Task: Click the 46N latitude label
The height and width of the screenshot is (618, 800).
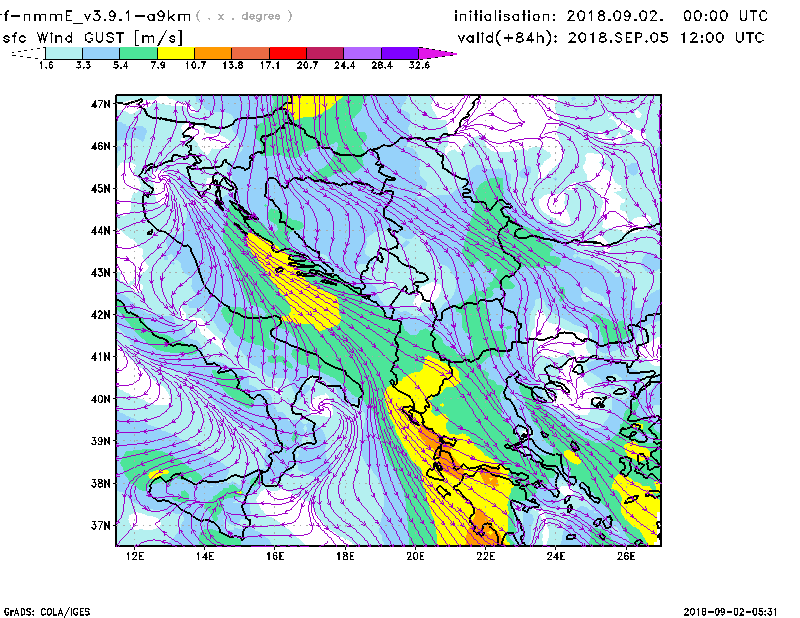Action: 101,146
